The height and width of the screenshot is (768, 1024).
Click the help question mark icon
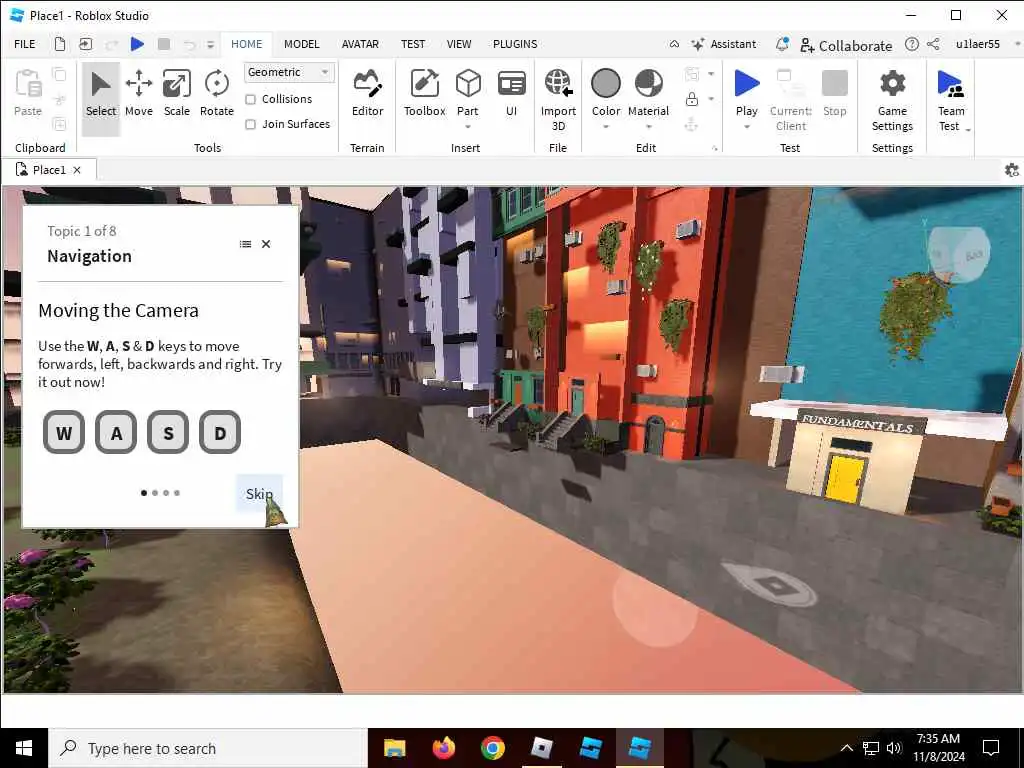coord(912,44)
